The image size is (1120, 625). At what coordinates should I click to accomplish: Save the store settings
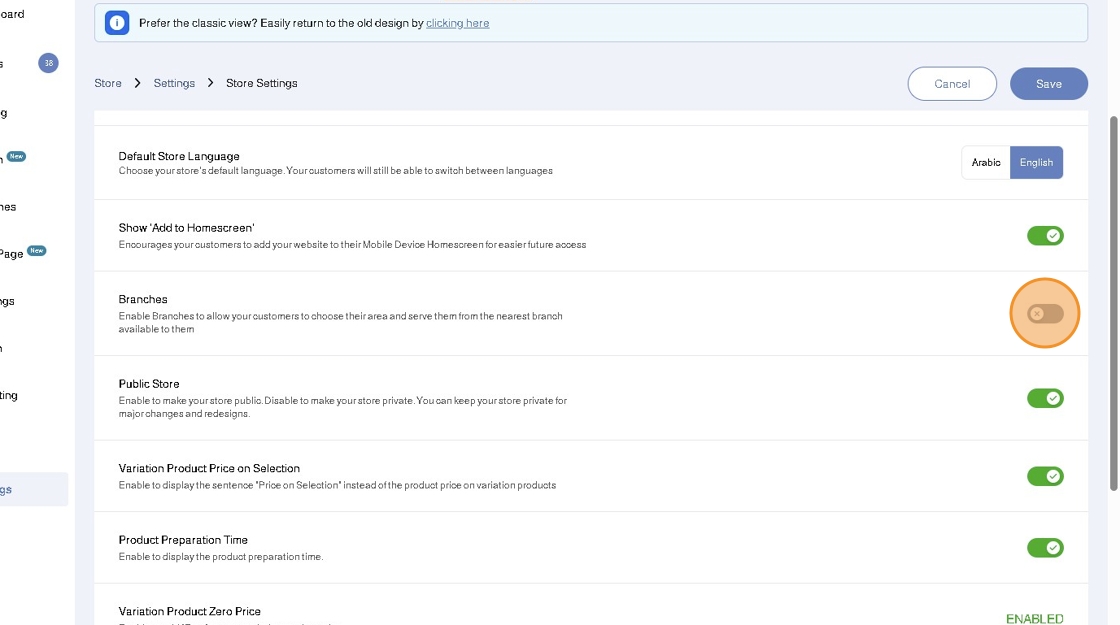pyautogui.click(x=1048, y=84)
